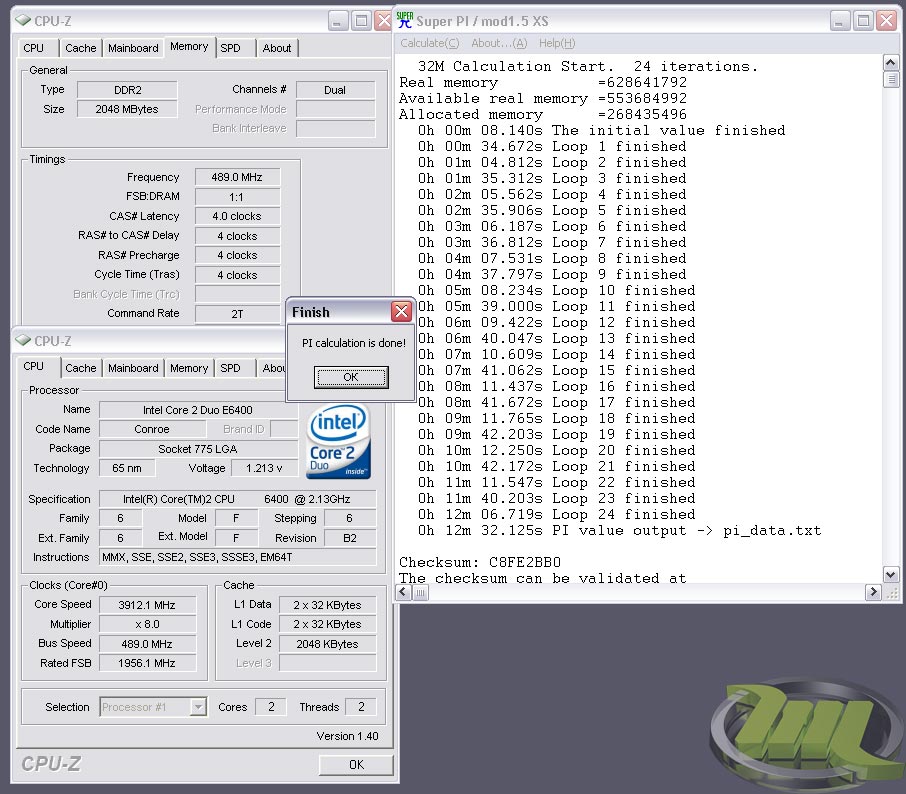Minimize the upper CPU-Z Memory window
Image resolution: width=906 pixels, height=794 pixels.
[338, 21]
